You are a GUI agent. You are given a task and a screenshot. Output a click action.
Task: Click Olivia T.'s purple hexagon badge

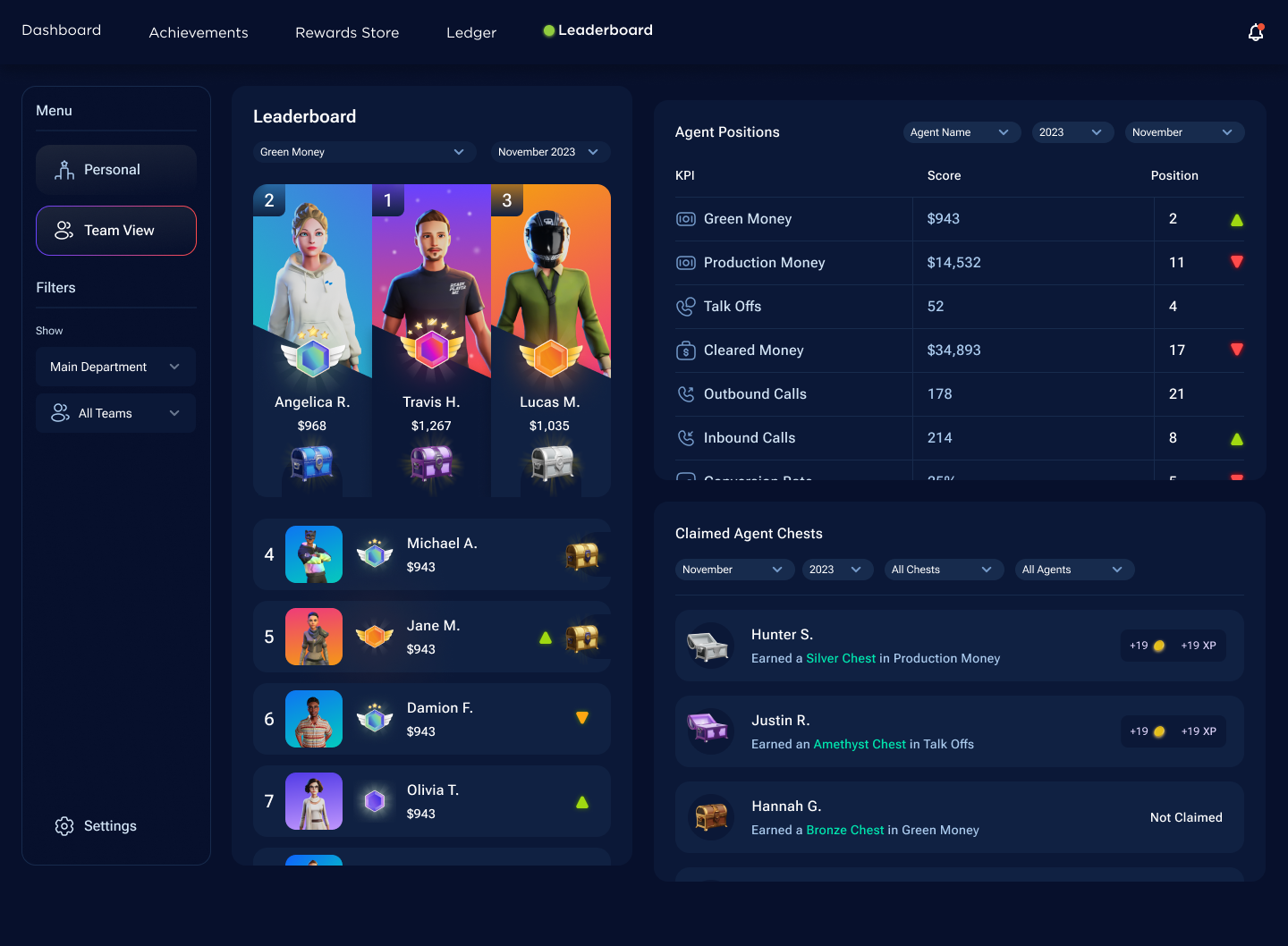375,801
